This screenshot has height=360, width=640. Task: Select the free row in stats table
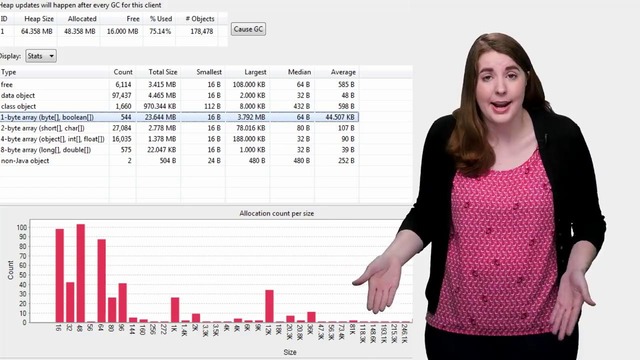click(x=180, y=84)
